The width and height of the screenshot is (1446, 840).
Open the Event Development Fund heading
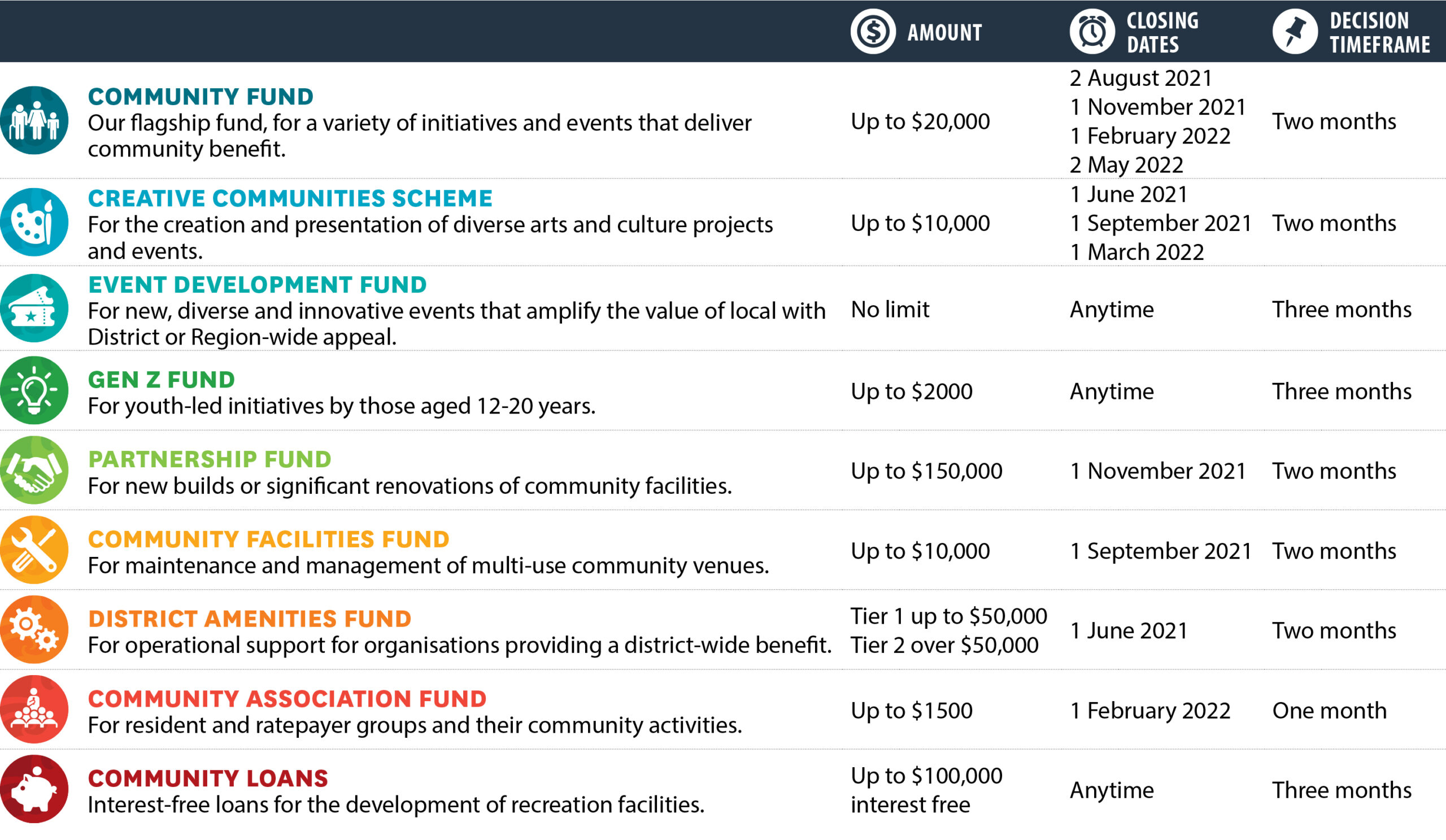point(257,285)
